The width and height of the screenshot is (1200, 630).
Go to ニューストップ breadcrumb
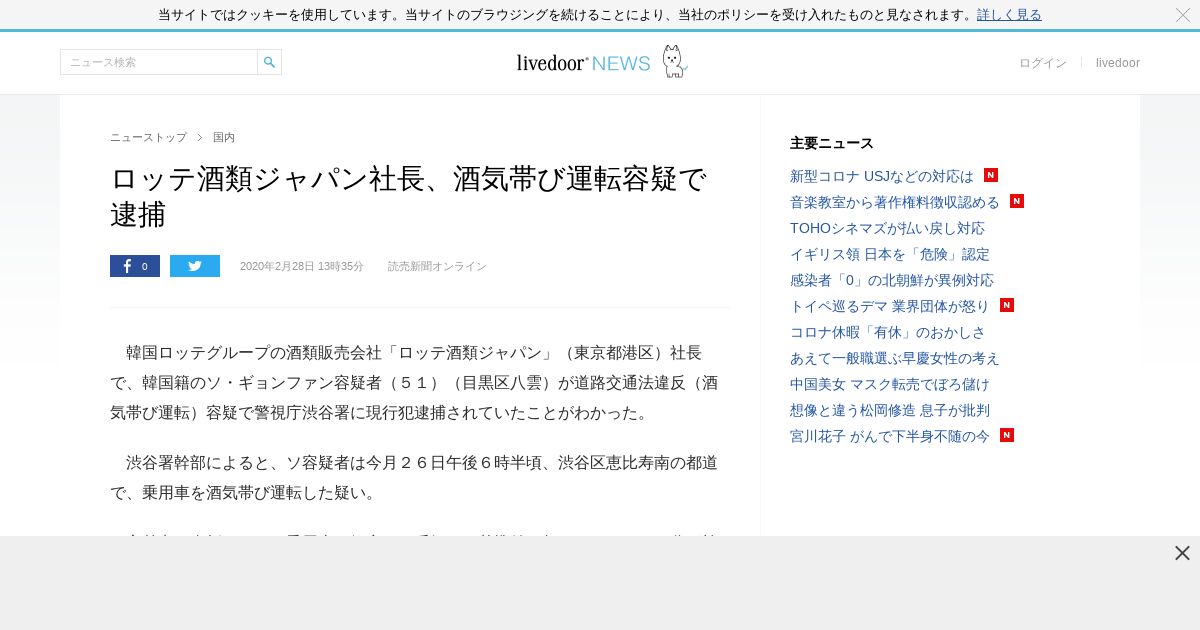click(148, 137)
